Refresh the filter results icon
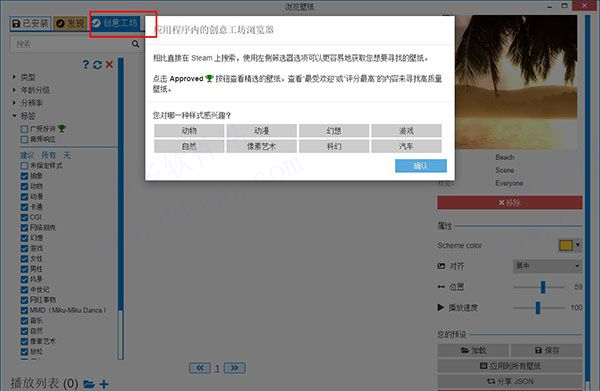600x391 pixels. click(97, 65)
